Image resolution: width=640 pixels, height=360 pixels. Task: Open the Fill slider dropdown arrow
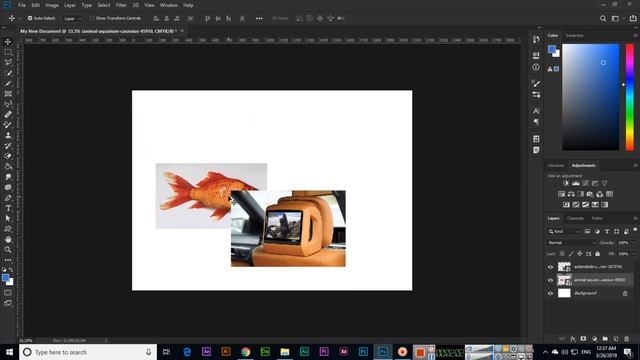coord(634,254)
